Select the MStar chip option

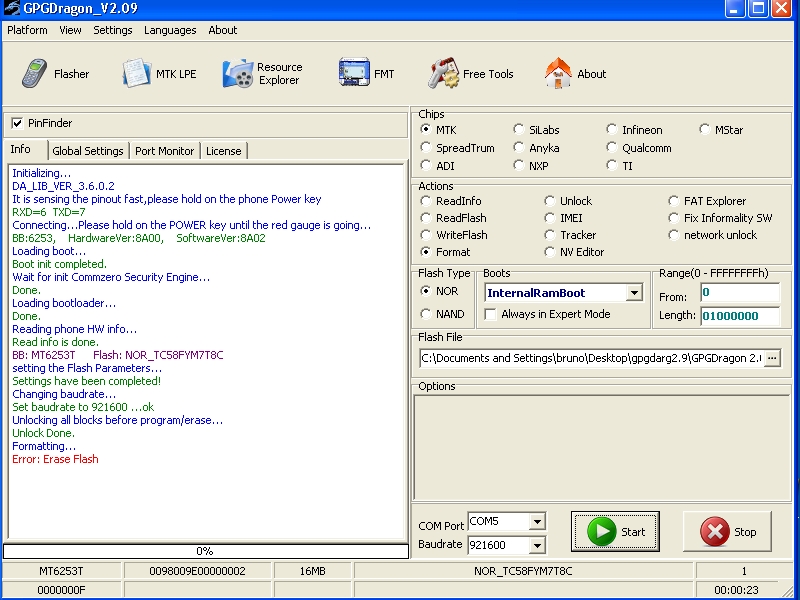point(705,129)
